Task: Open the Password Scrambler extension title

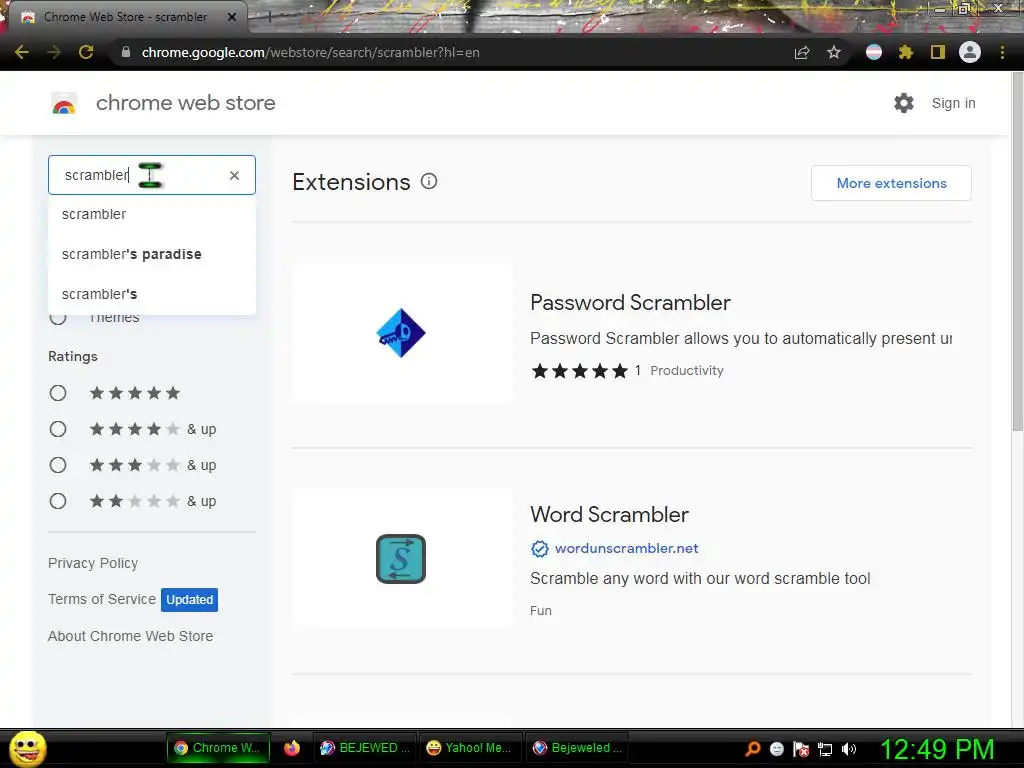Action: pos(630,302)
